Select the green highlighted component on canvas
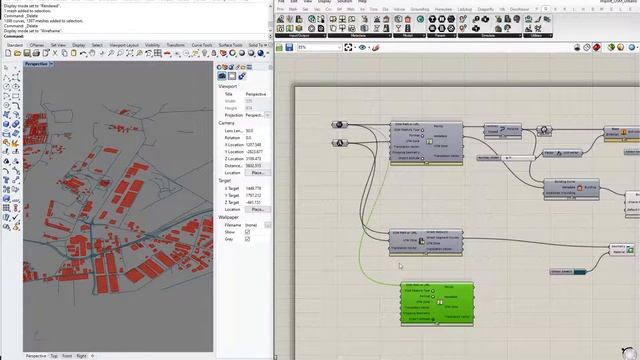 (x=437, y=304)
